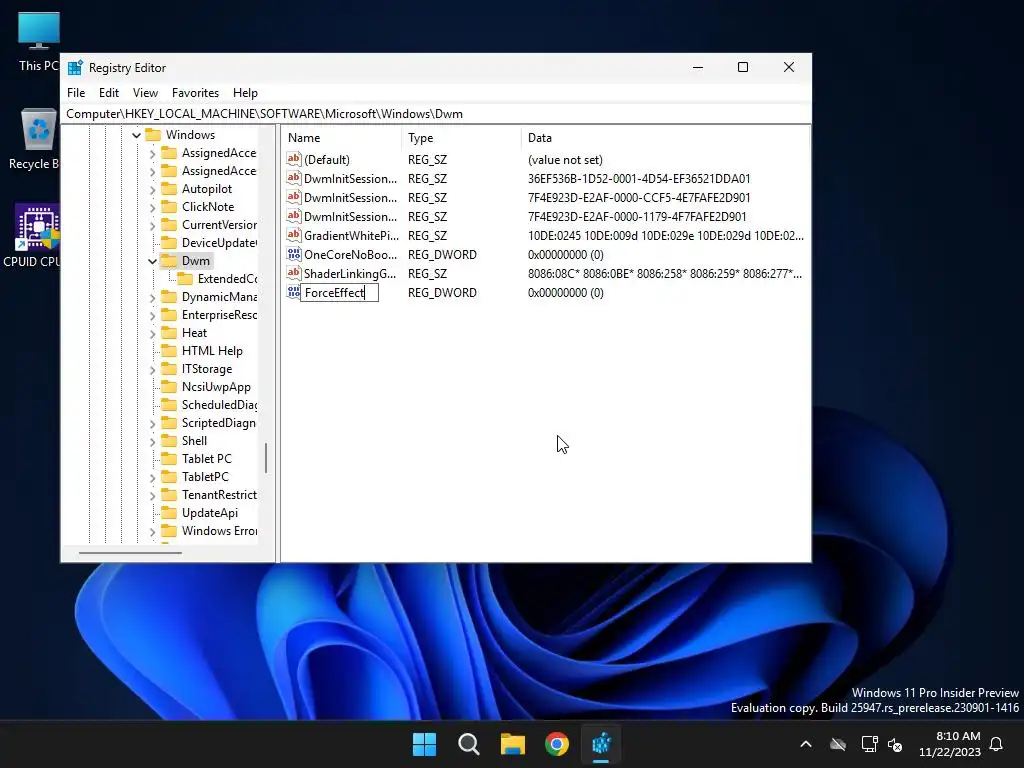This screenshot has height=768, width=1024.
Task: Click the Registry Editor title bar icon
Action: click(x=75, y=67)
